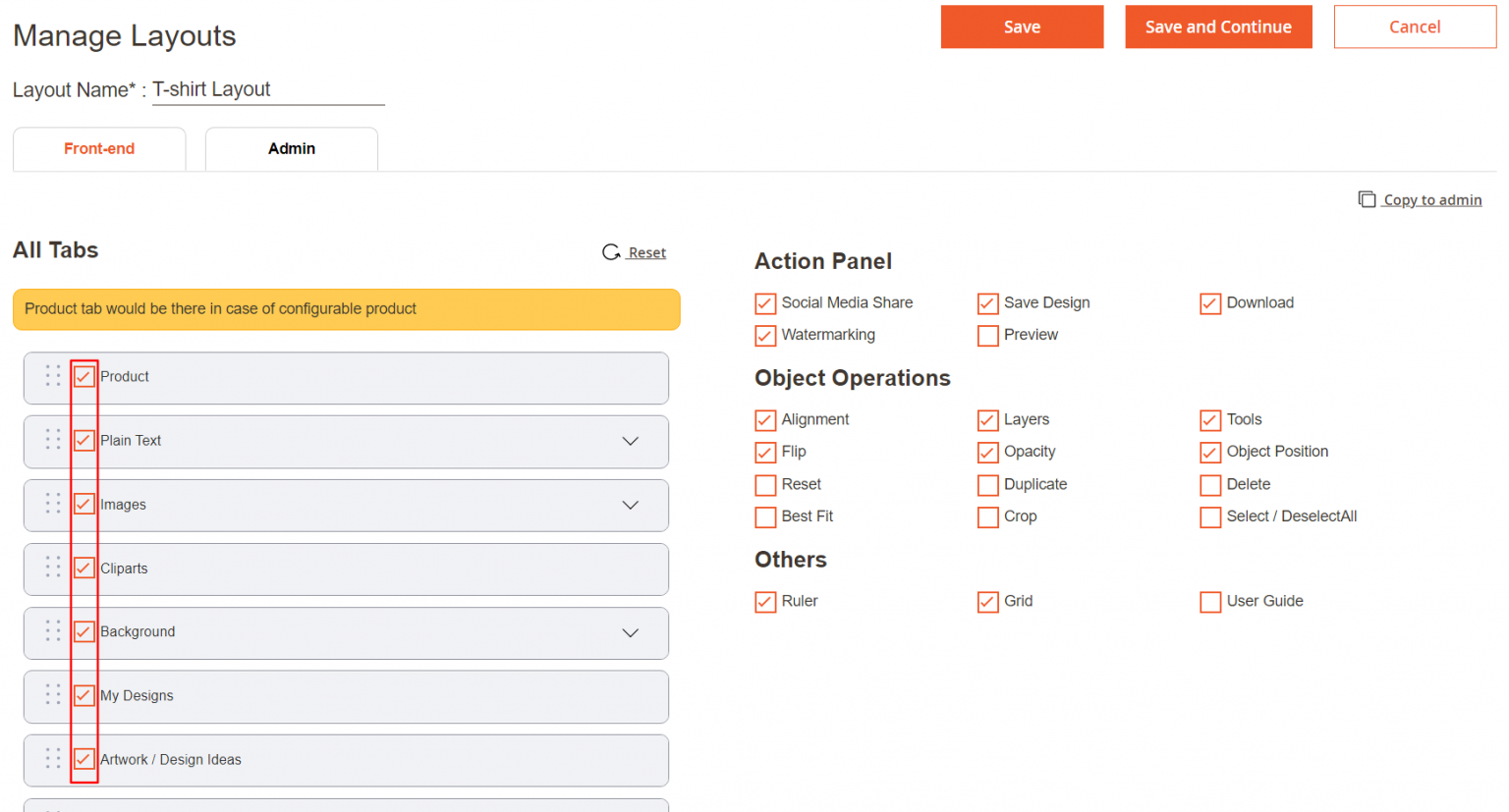
Task: Click the Cancel button
Action: (1414, 27)
